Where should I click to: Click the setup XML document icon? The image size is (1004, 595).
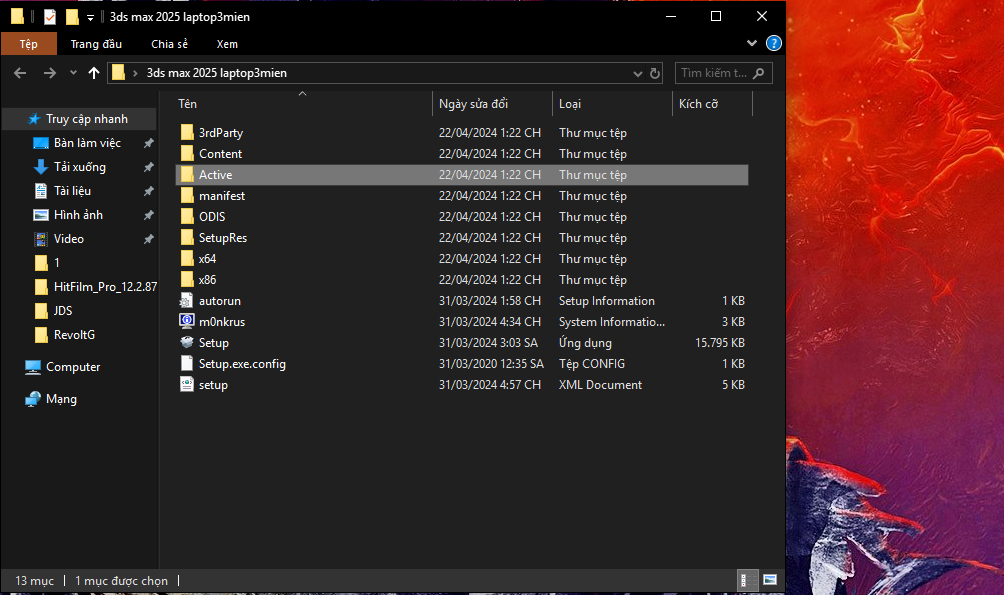(x=187, y=385)
